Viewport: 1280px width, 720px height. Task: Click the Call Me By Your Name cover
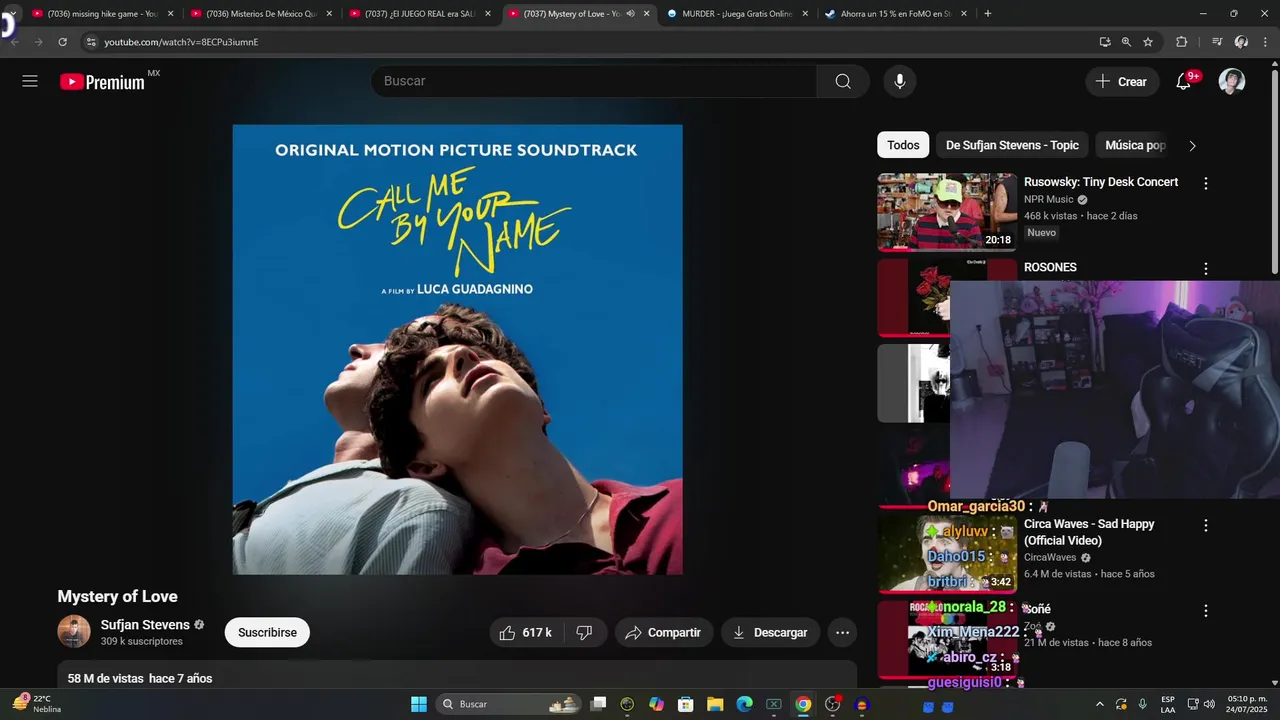click(458, 349)
